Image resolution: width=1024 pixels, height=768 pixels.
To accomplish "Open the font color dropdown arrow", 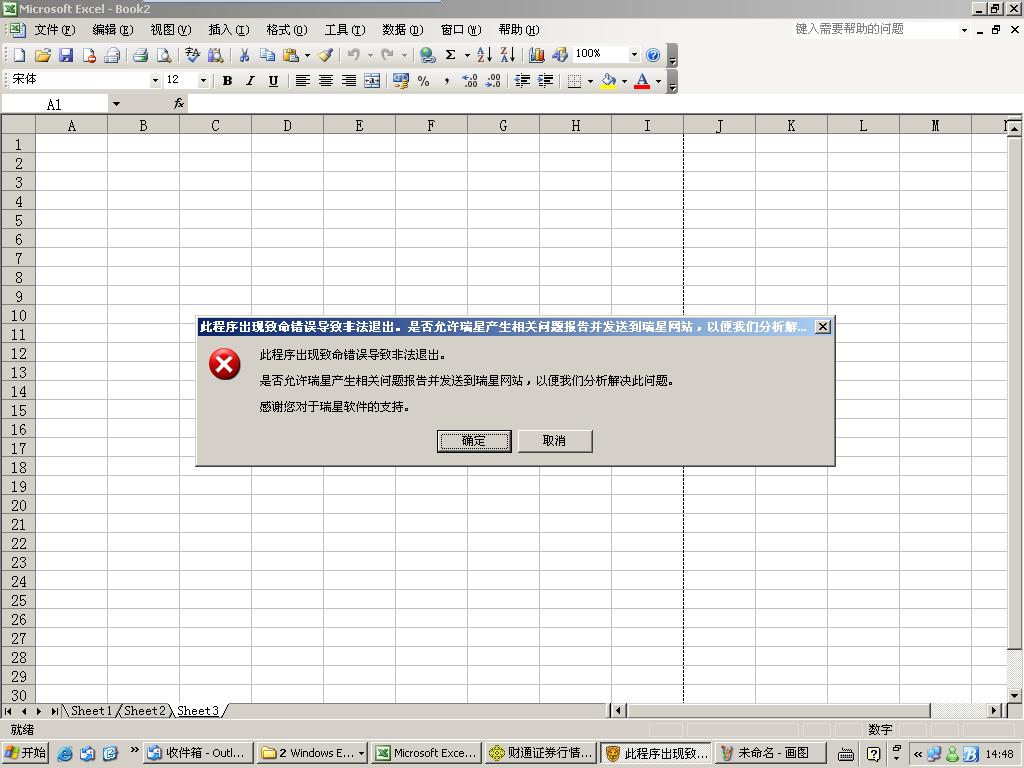I will (x=658, y=81).
